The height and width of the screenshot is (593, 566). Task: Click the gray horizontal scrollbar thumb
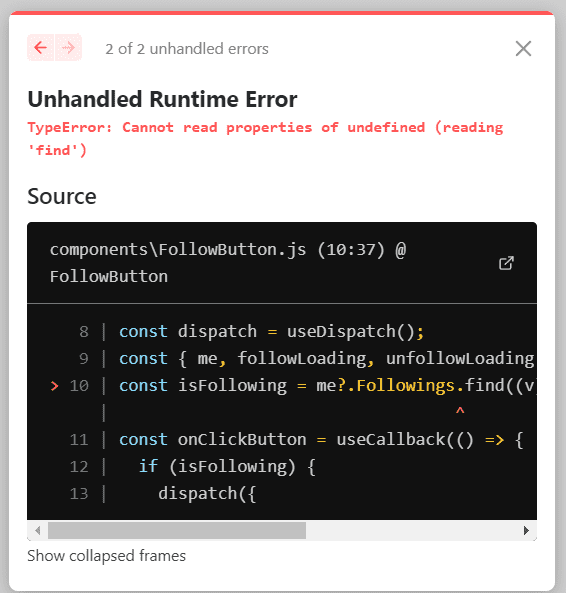[x=177, y=531]
